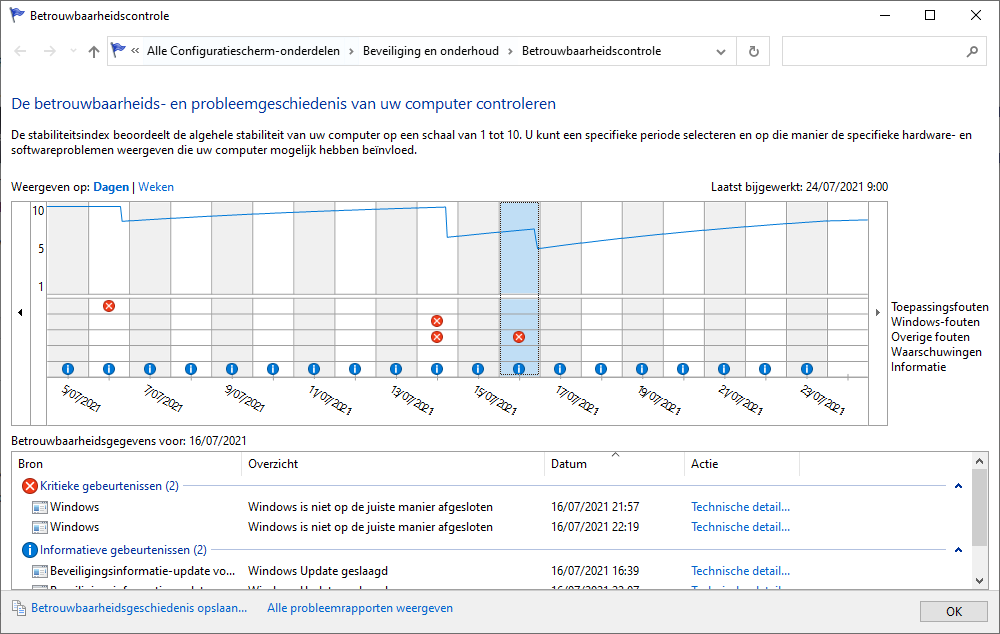Collapse the Informatieve gebeurtenissen group
The width and height of the screenshot is (1000, 634).
tap(958, 550)
